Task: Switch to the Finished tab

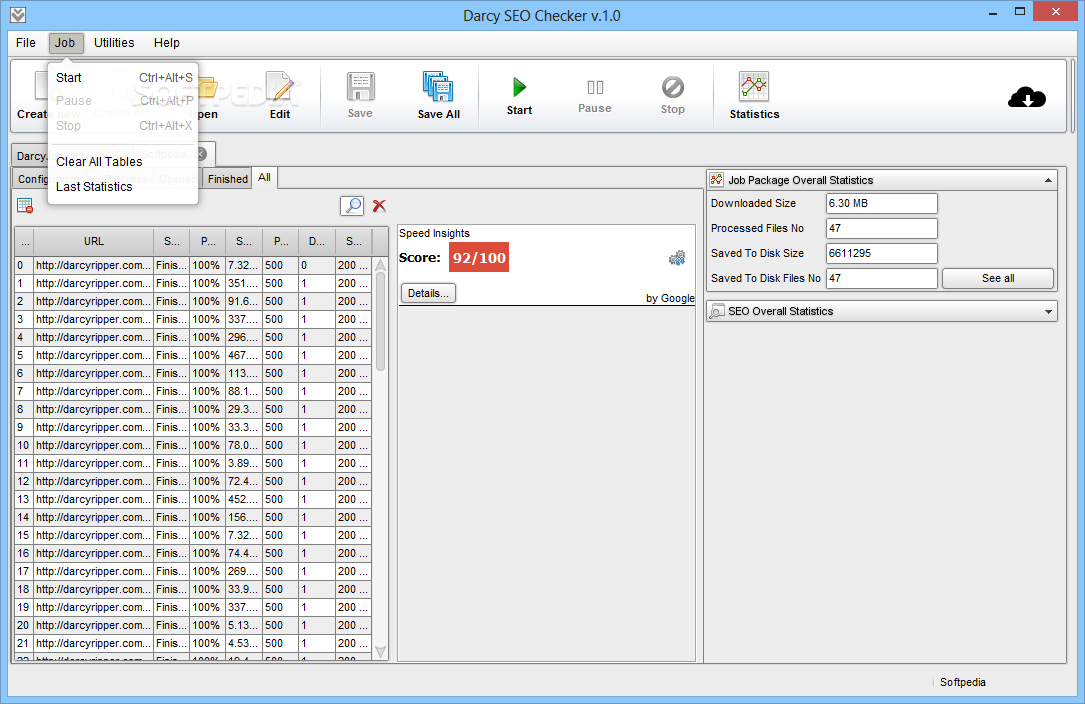Action: click(227, 179)
